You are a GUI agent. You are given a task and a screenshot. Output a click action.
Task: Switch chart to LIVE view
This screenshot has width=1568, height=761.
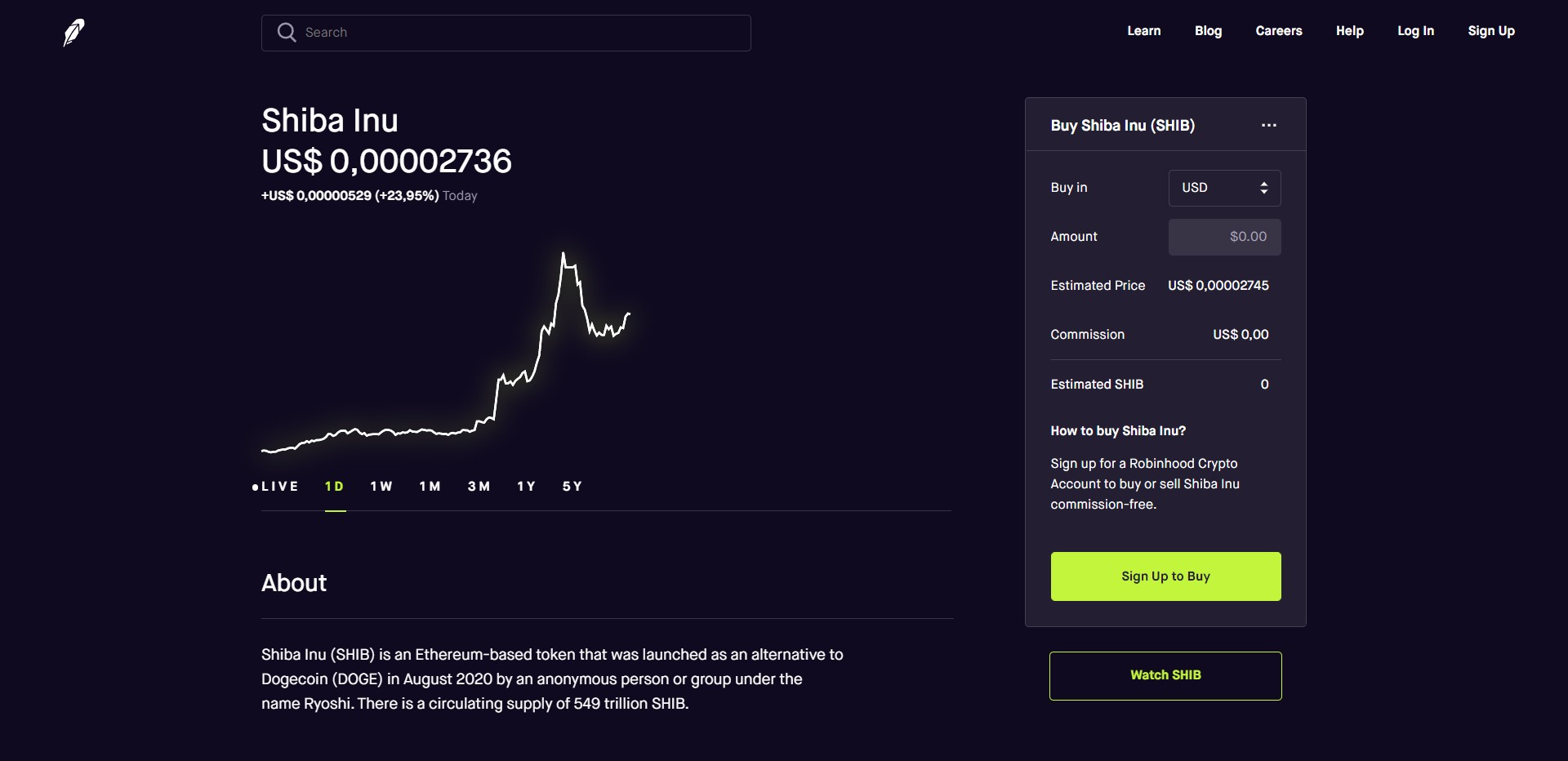click(275, 487)
